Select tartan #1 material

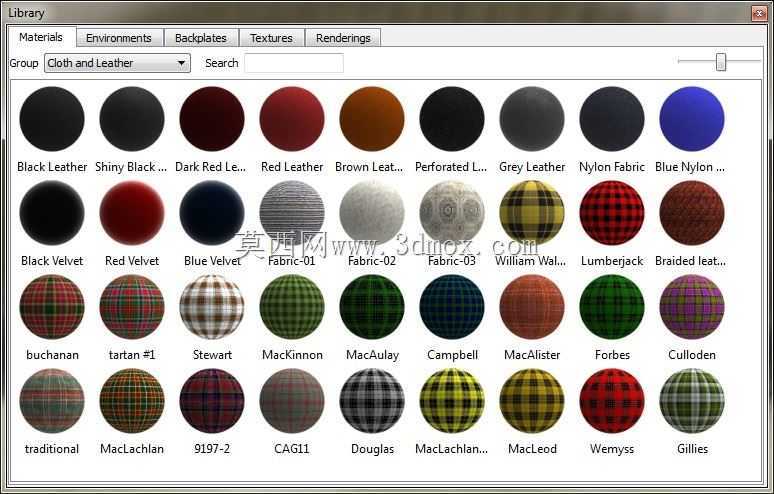pyautogui.click(x=132, y=307)
